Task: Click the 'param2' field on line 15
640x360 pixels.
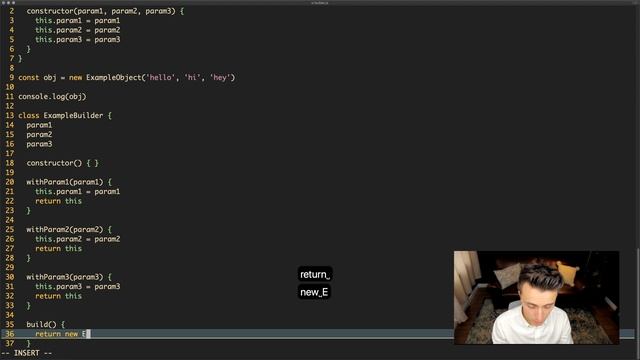Action: (x=39, y=134)
